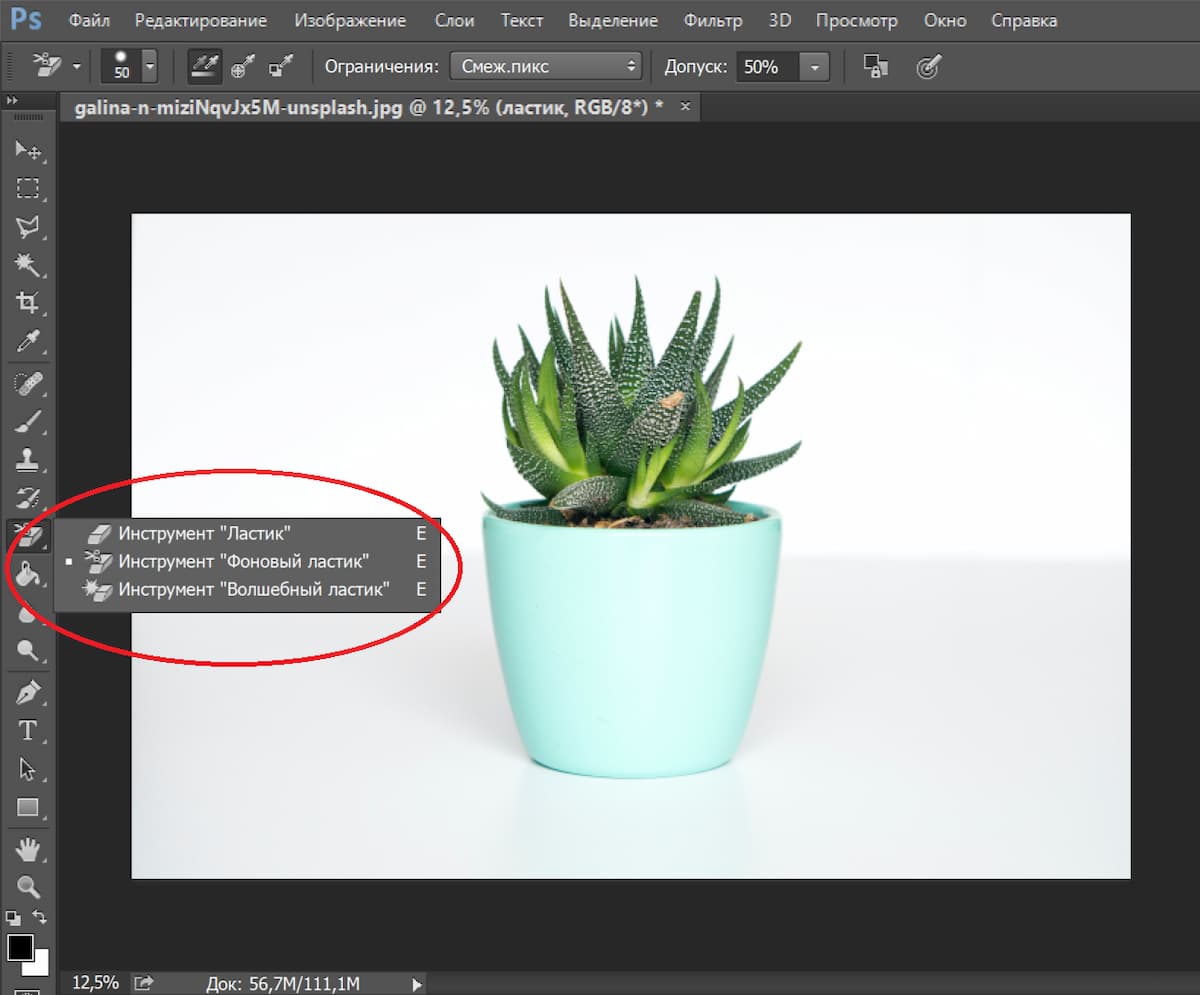This screenshot has height=995, width=1200.
Task: Close the galina-n-miziNqvJx5M document tab
Action: tap(685, 107)
